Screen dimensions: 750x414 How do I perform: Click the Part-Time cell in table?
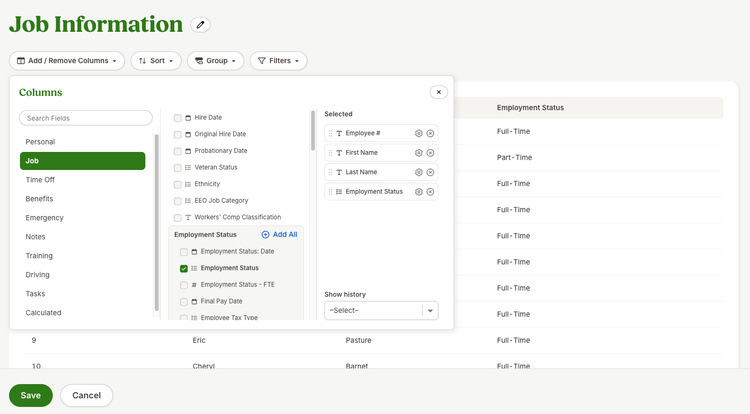pos(514,157)
